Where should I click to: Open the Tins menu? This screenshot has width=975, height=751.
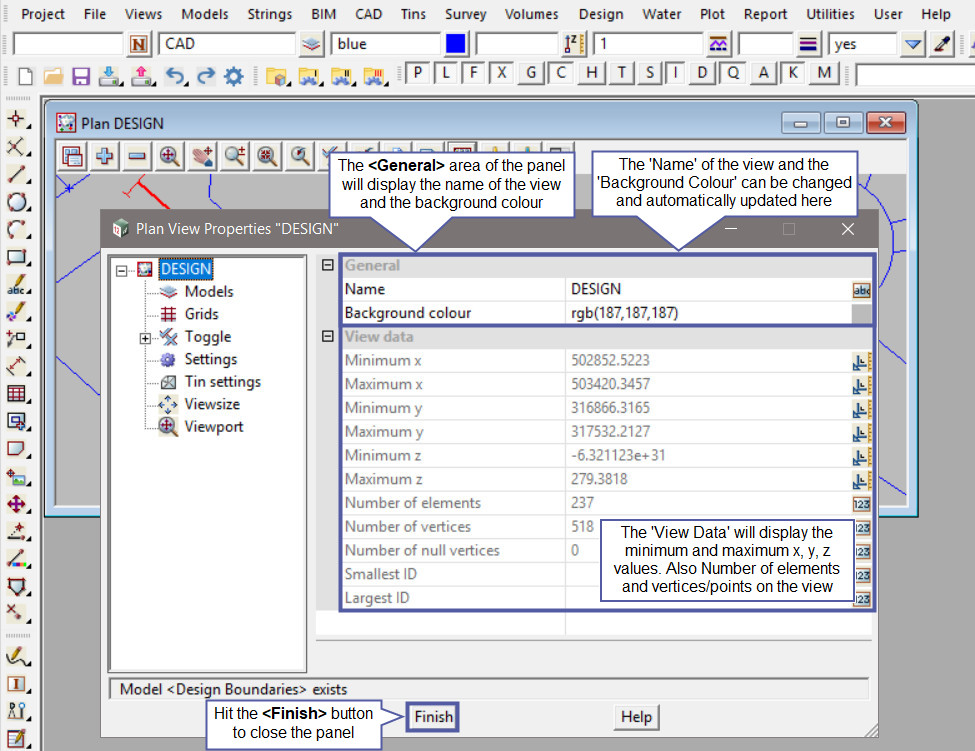pos(412,14)
